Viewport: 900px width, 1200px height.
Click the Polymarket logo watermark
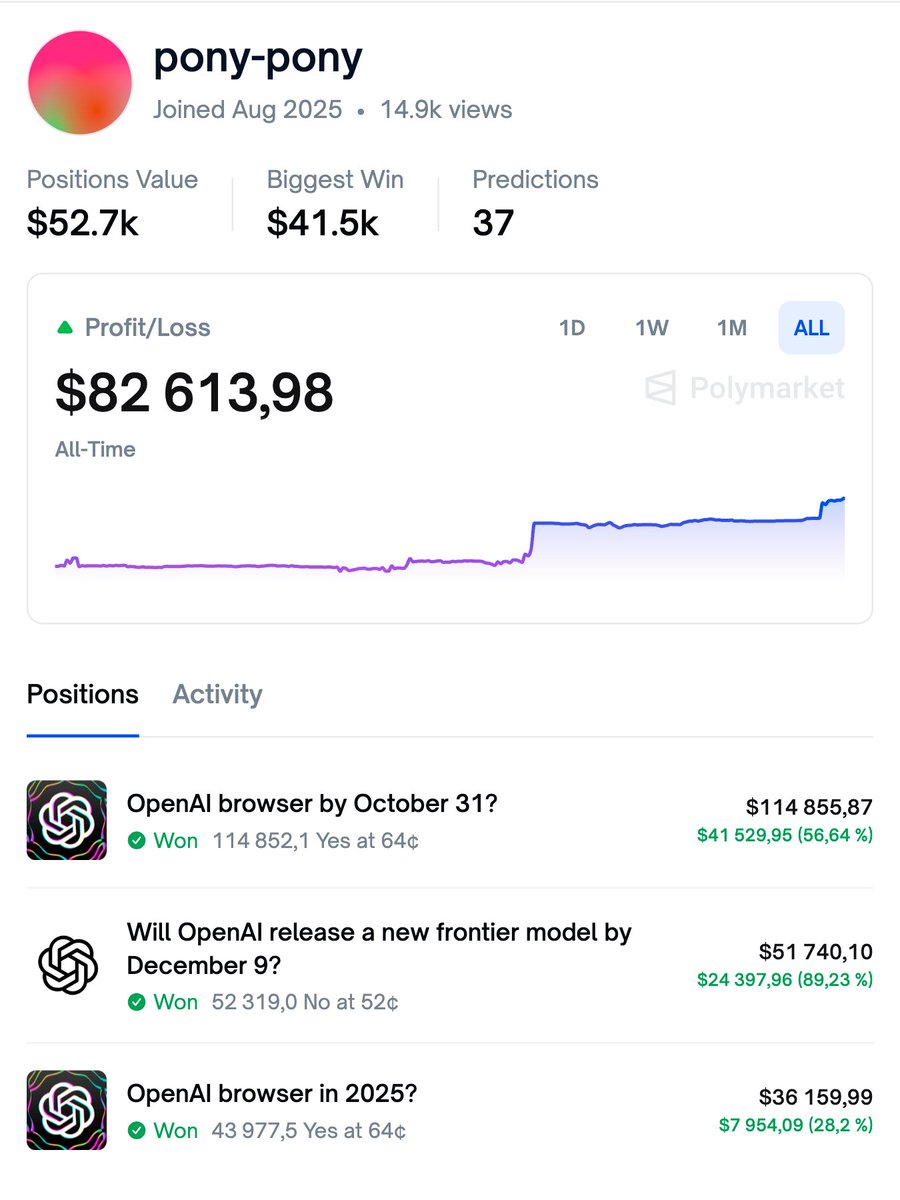pos(745,388)
